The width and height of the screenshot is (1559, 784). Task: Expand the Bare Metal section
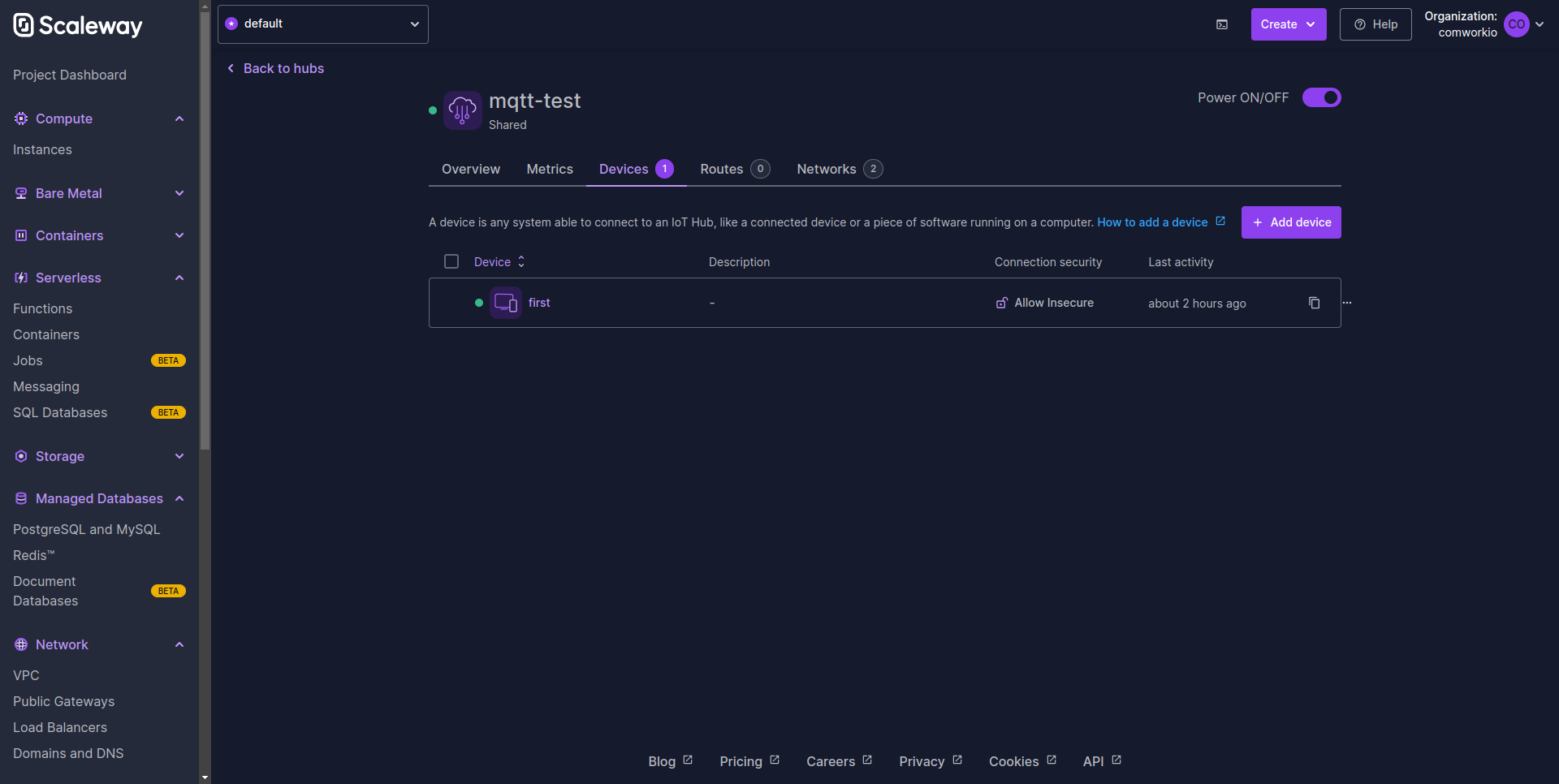pos(179,193)
